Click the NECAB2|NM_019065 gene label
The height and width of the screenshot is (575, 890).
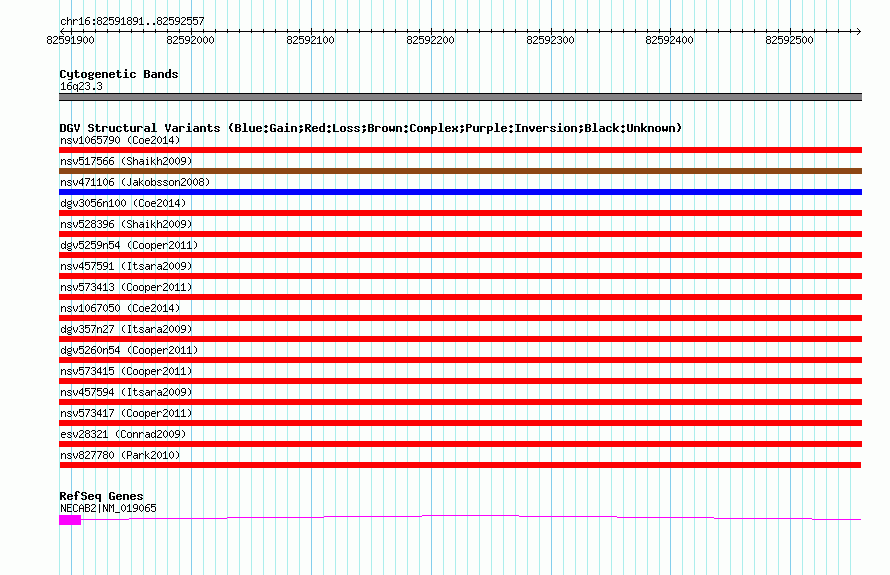[108, 509]
